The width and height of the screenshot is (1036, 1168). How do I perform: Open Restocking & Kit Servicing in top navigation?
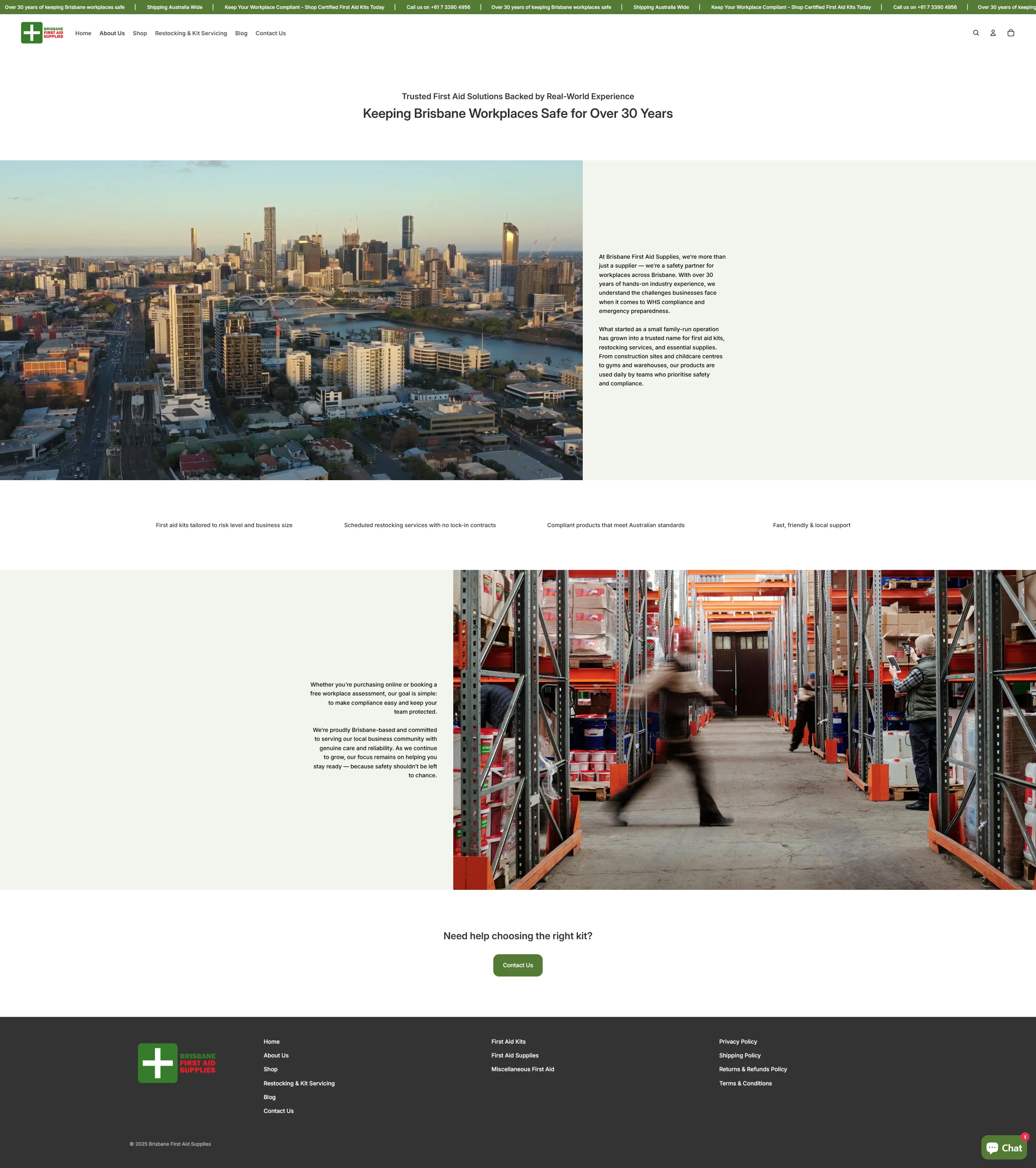click(191, 33)
